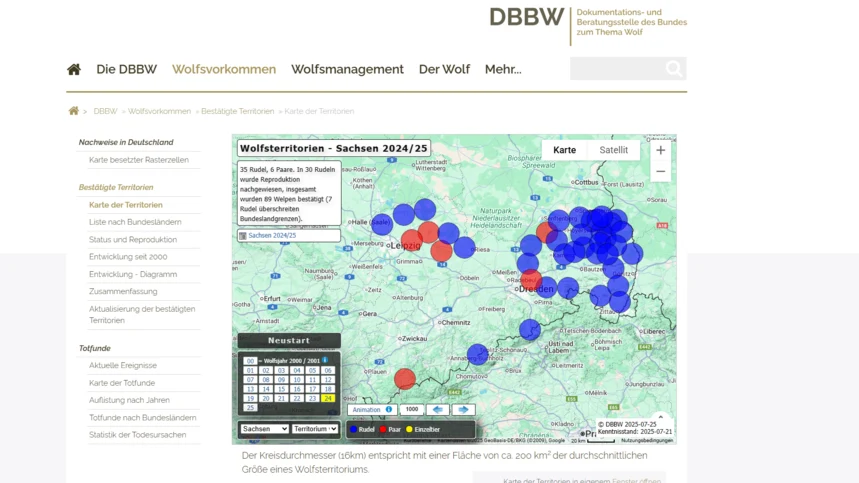Click the Neustart button

(289, 341)
